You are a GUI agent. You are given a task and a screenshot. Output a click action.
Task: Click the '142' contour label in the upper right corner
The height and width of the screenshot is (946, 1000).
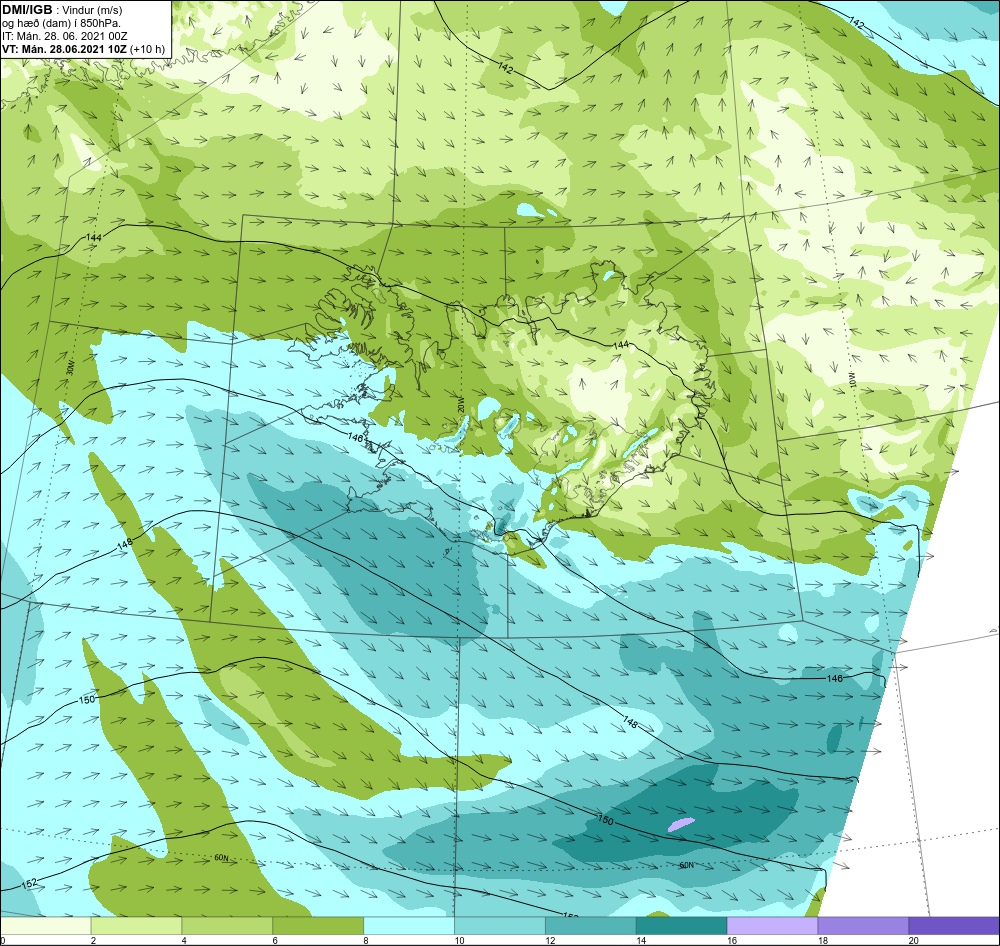pyautogui.click(x=857, y=24)
